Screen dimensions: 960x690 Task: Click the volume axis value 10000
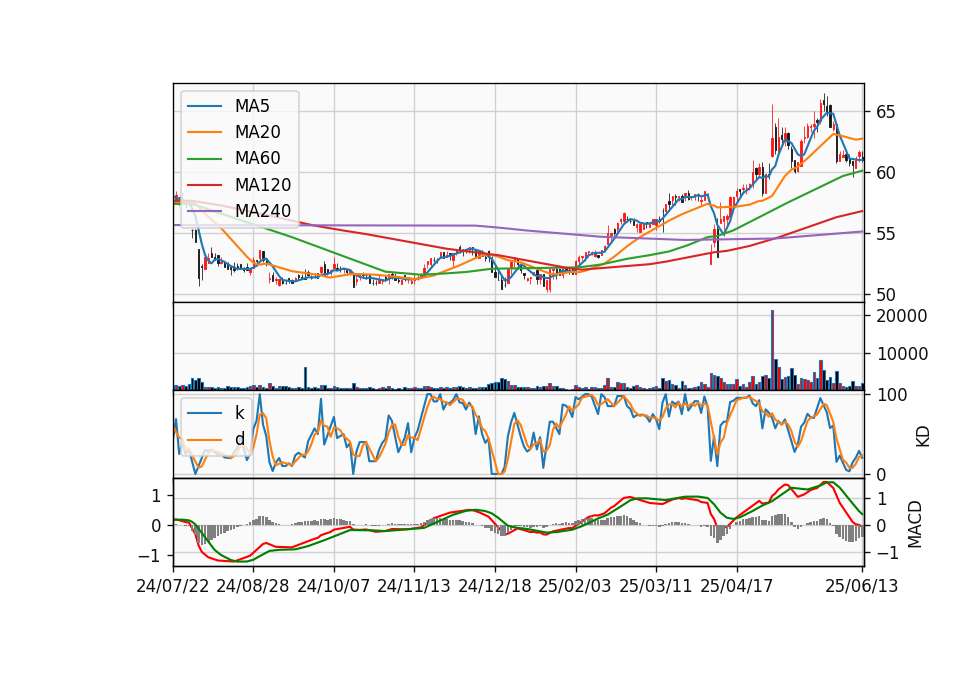click(901, 354)
